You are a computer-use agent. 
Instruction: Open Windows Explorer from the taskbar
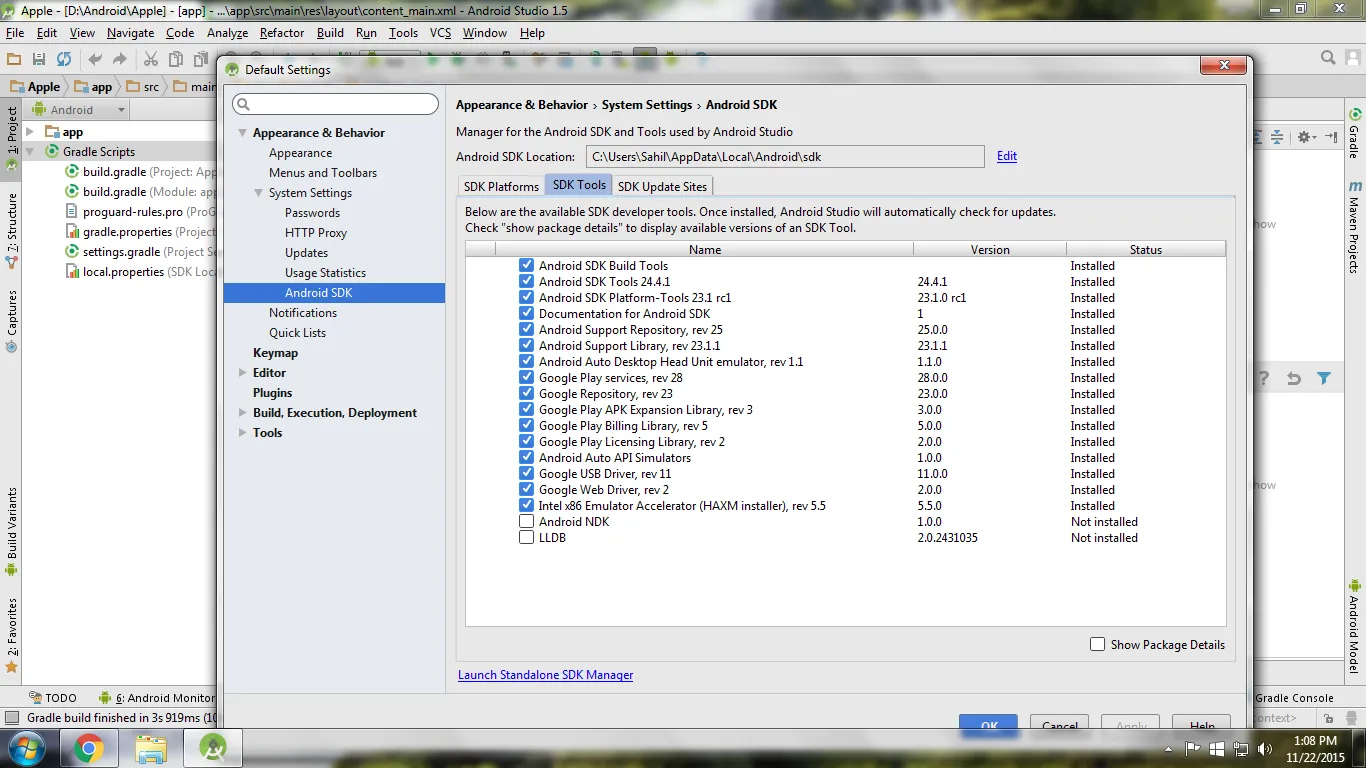coord(151,748)
